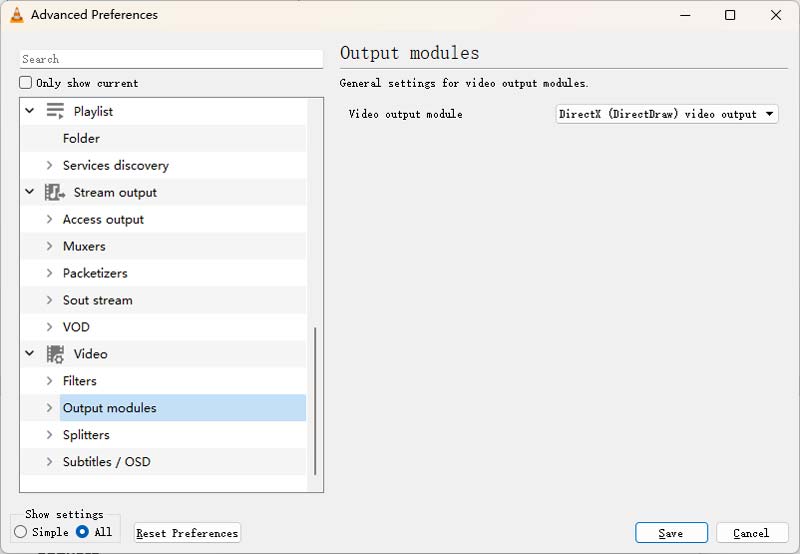Collapse the Video tree section
The height and width of the screenshot is (554, 800).
click(x=30, y=354)
